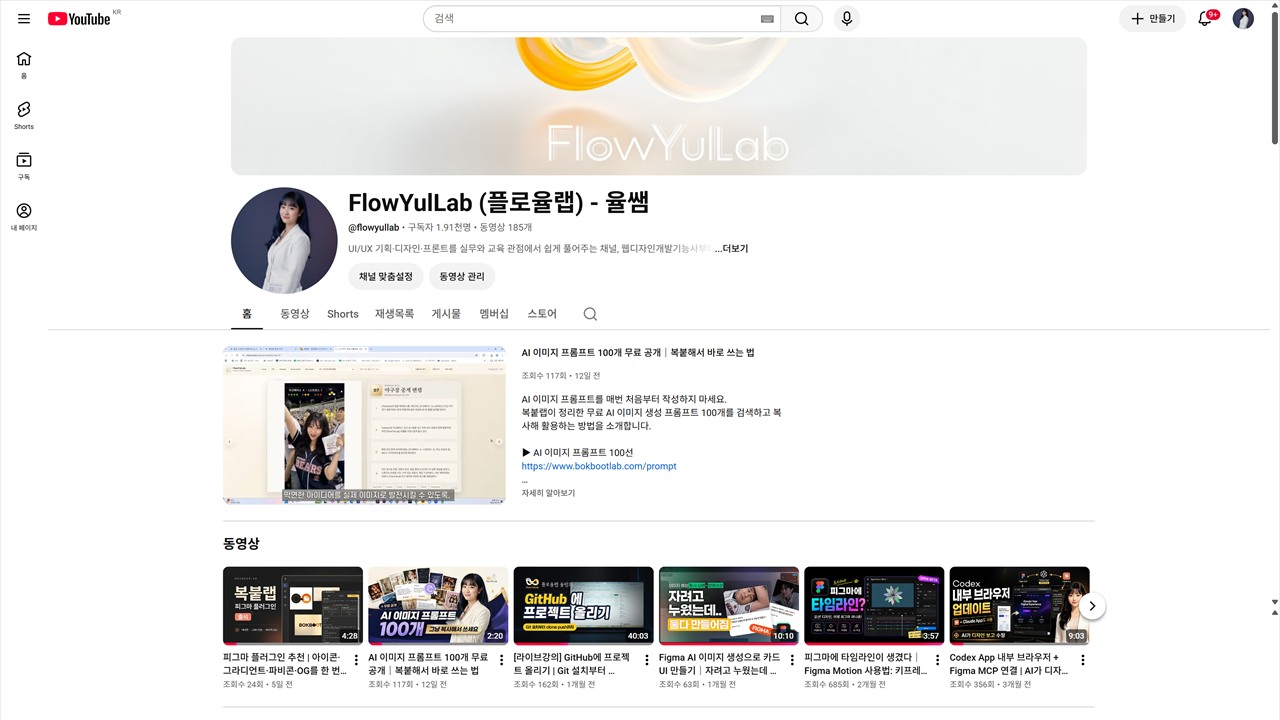Select the 홈 channel tab
The width and height of the screenshot is (1280, 720).
pyautogui.click(x=247, y=313)
